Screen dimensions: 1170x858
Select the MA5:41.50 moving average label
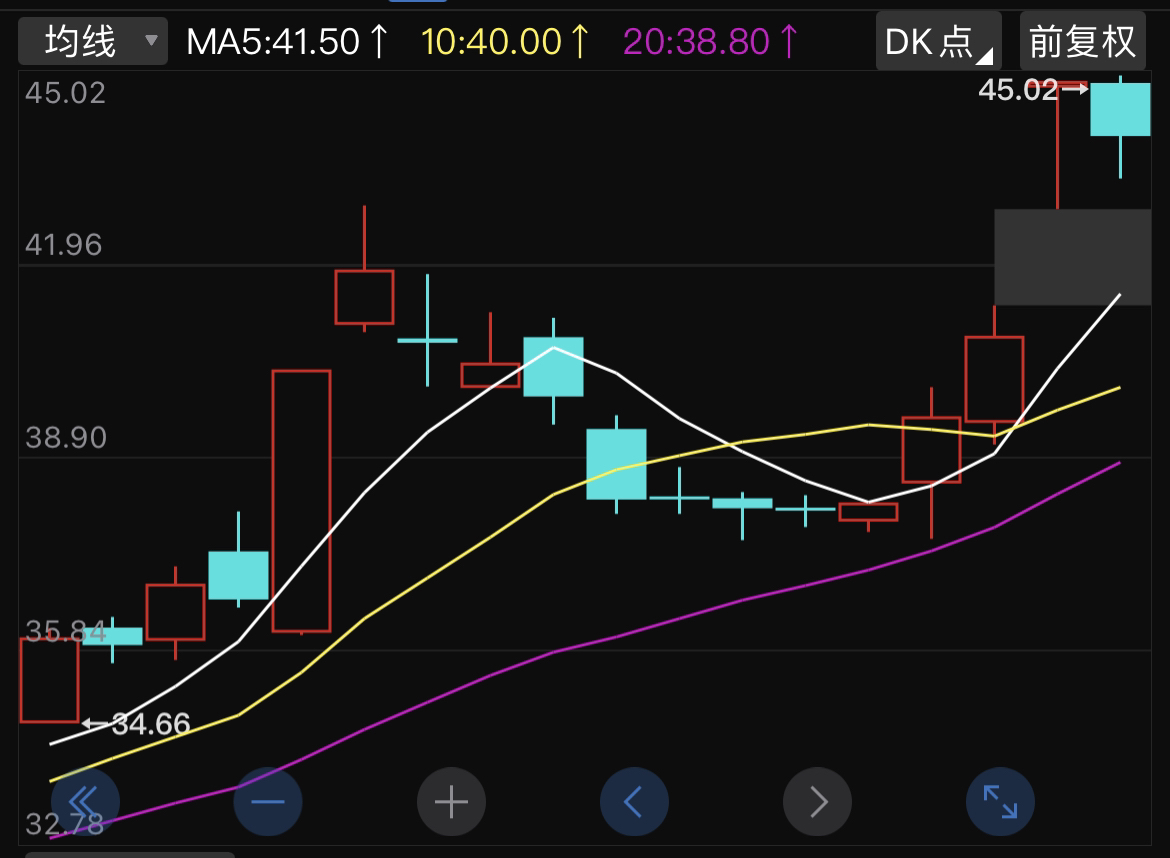(288, 41)
